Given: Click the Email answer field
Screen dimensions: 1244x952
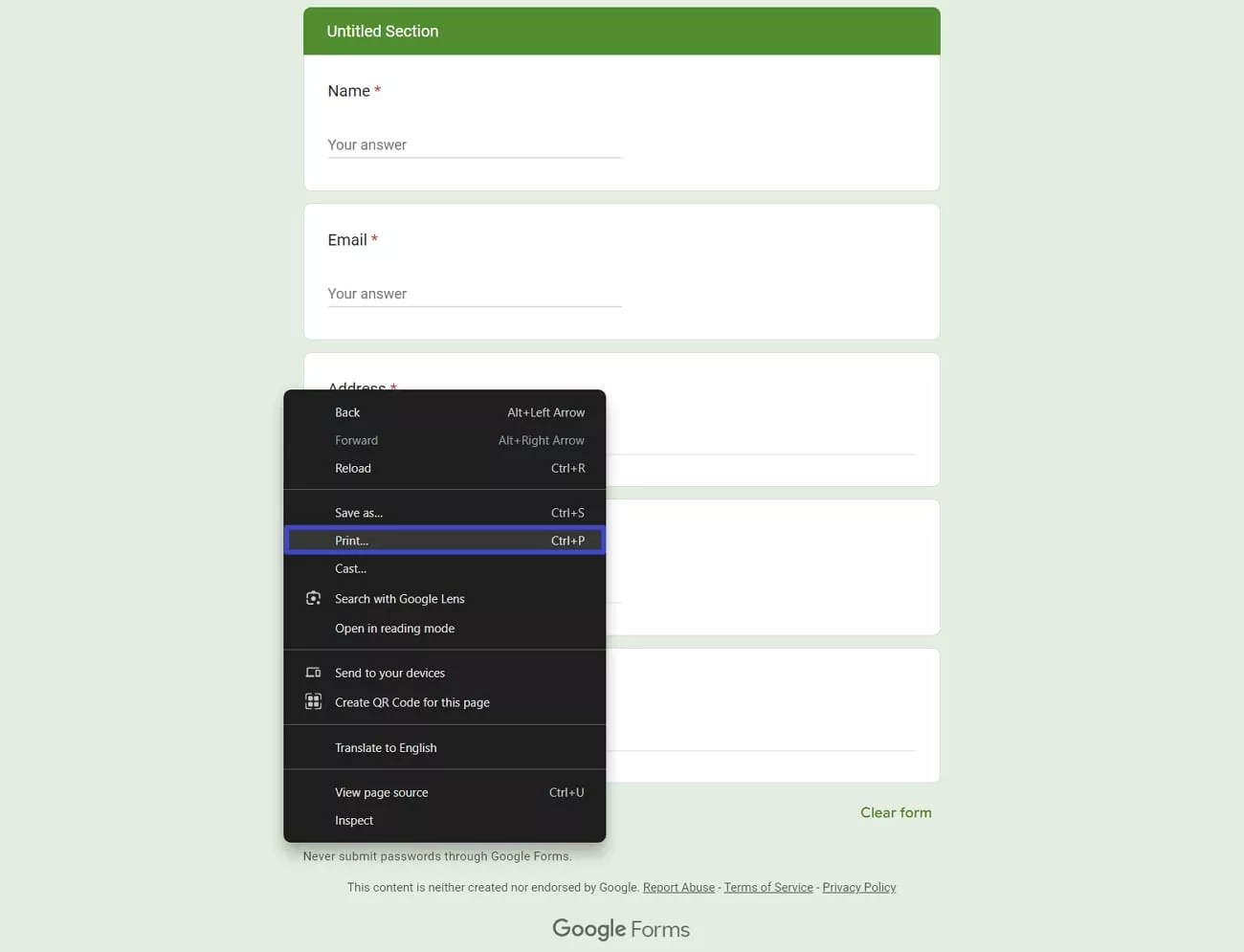Looking at the screenshot, I should 475,294.
